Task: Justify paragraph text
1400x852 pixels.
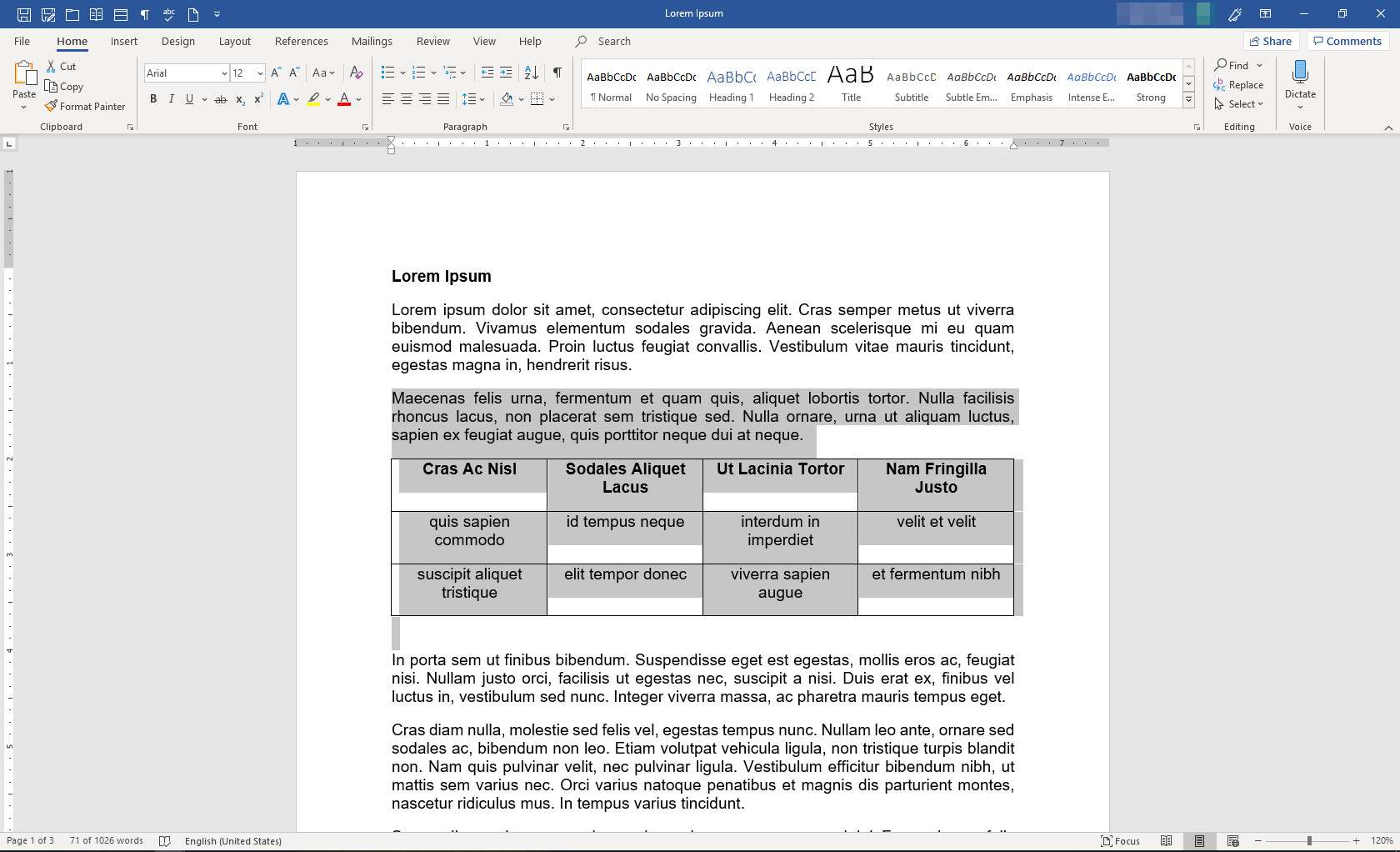Action: click(x=443, y=99)
